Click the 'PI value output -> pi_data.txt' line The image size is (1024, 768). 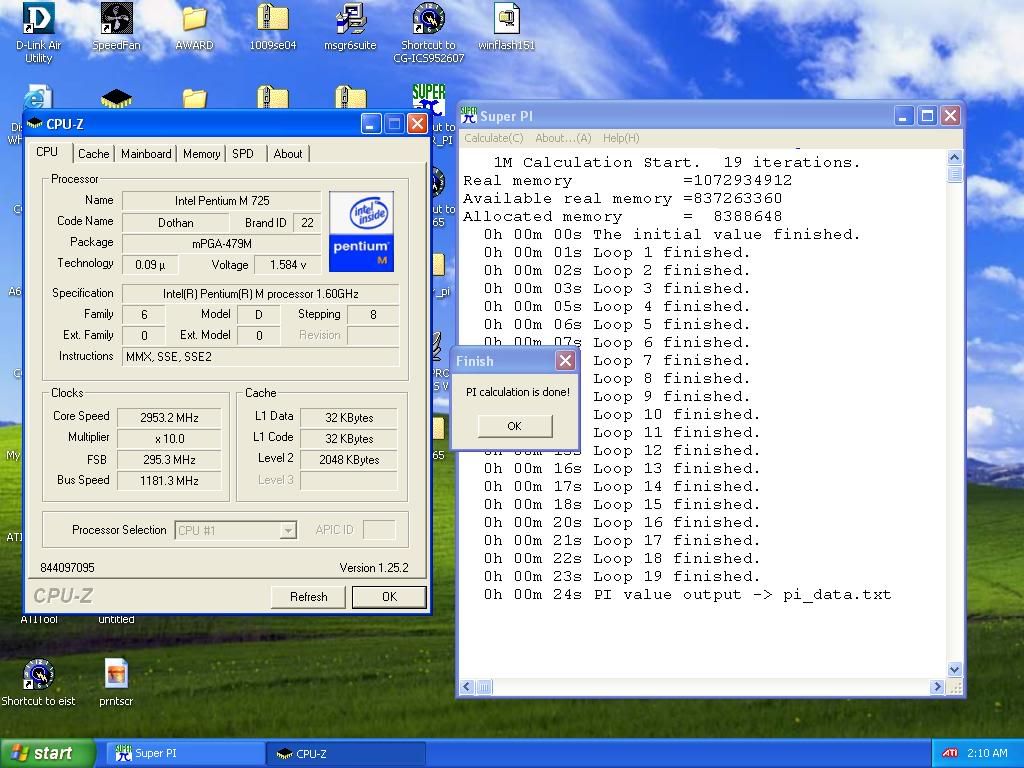pos(687,595)
